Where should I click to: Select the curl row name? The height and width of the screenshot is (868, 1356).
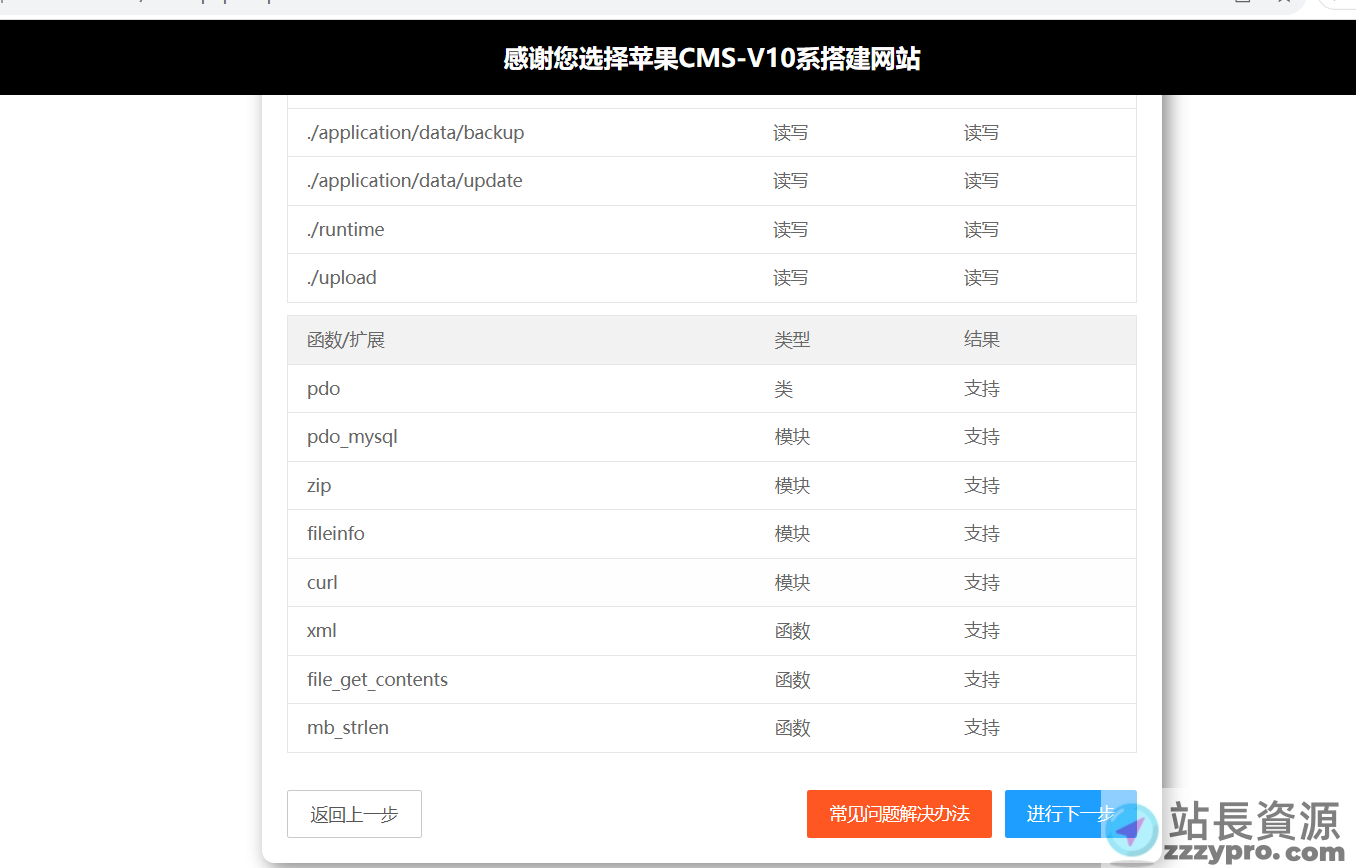coord(322,583)
